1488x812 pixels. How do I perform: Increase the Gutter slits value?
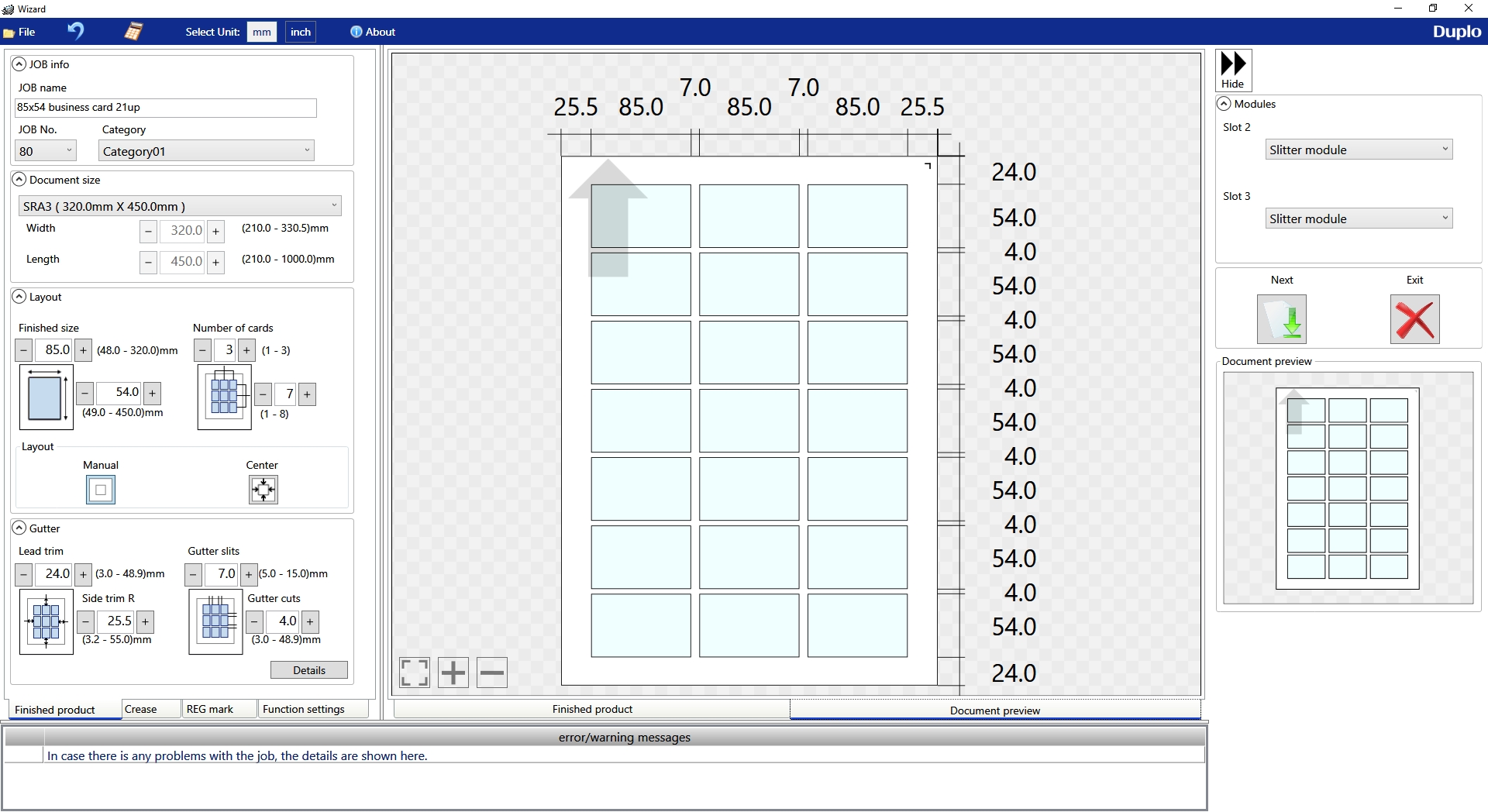248,574
